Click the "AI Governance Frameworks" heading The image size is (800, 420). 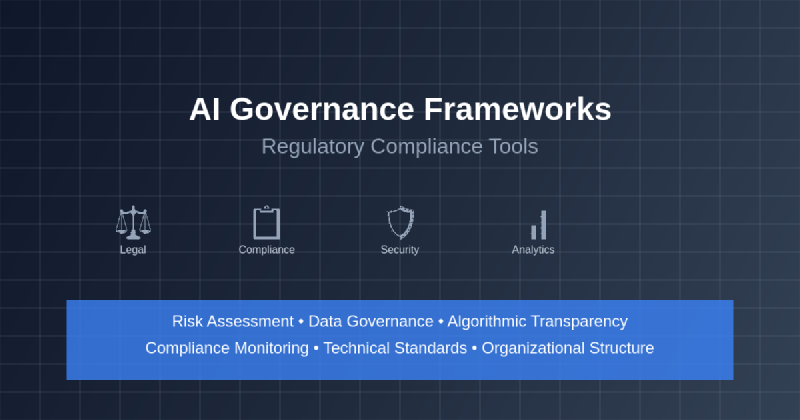coord(400,109)
